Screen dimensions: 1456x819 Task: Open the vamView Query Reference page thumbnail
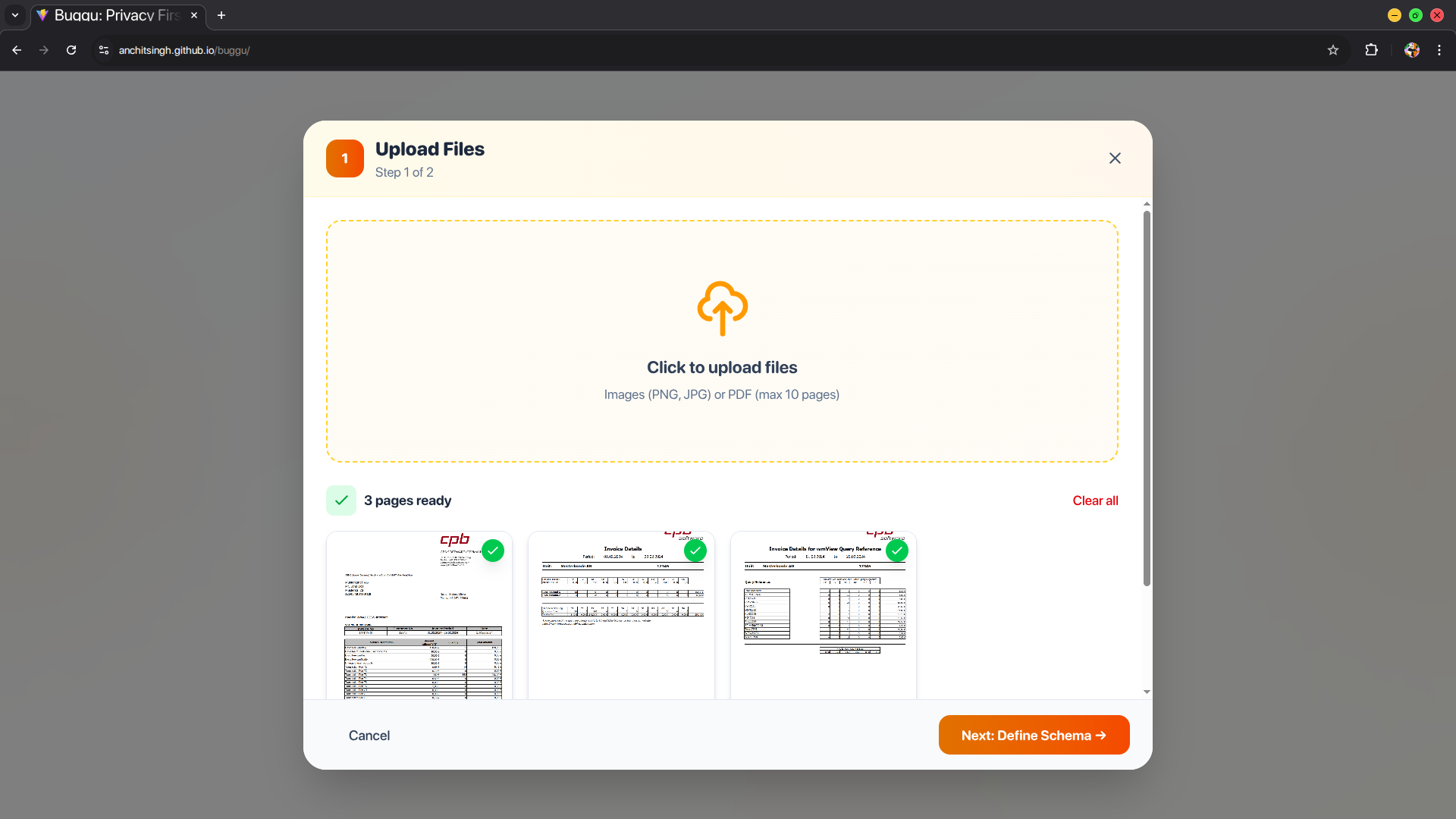coord(823,622)
